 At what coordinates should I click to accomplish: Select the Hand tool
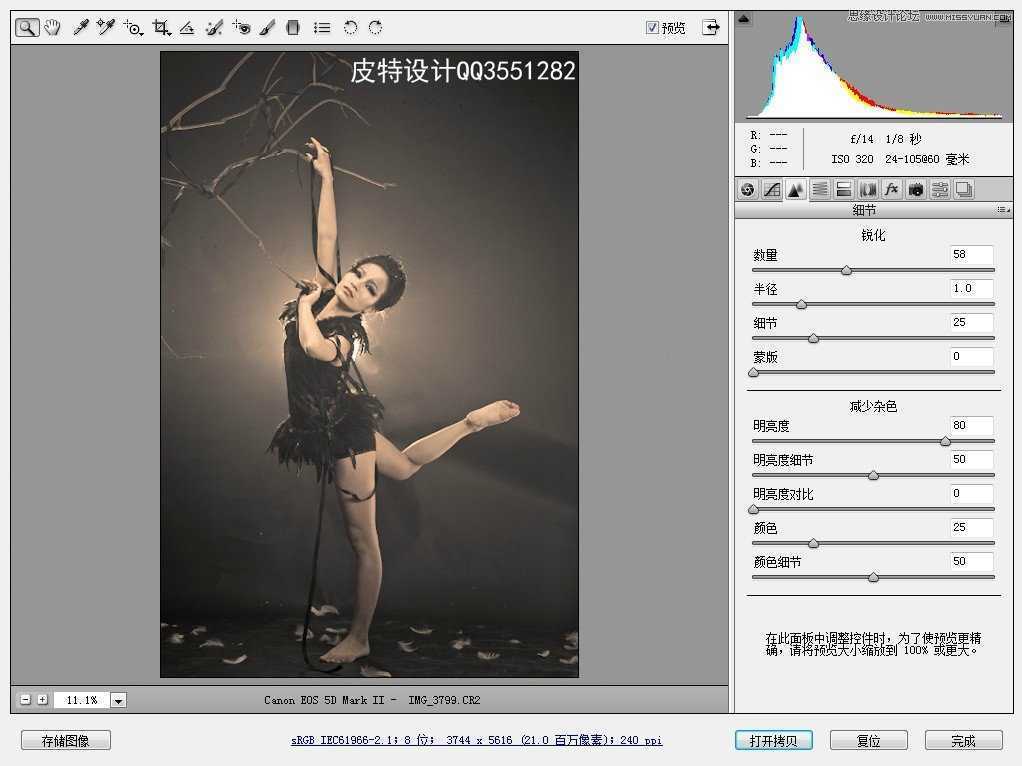tap(52, 27)
